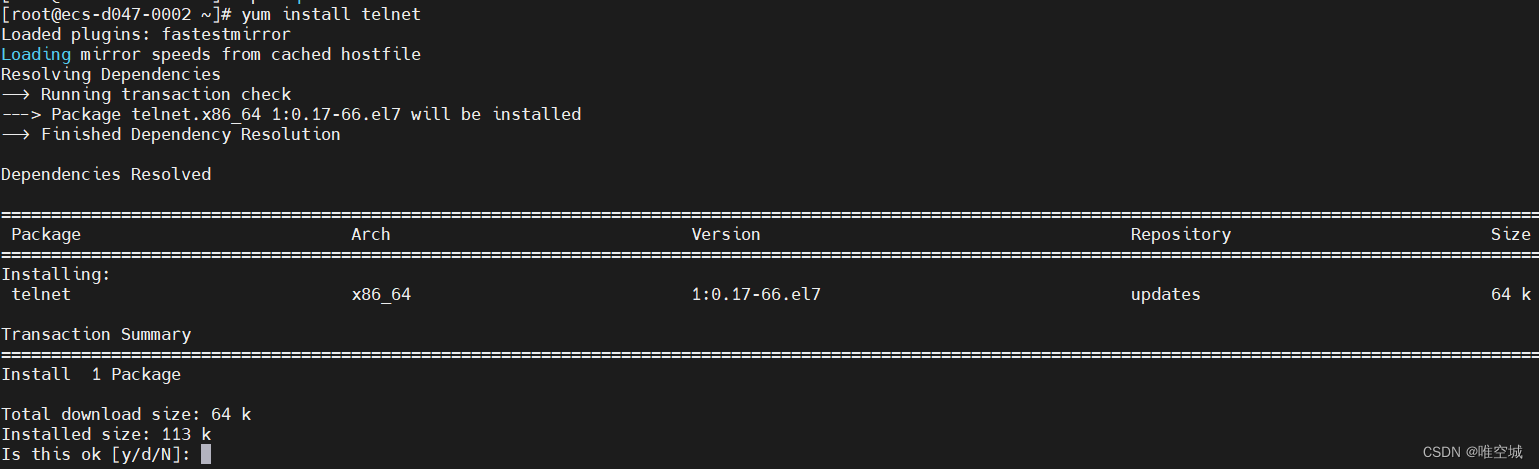Click the 'Size' column header
The image size is (1539, 469).
1510,234
